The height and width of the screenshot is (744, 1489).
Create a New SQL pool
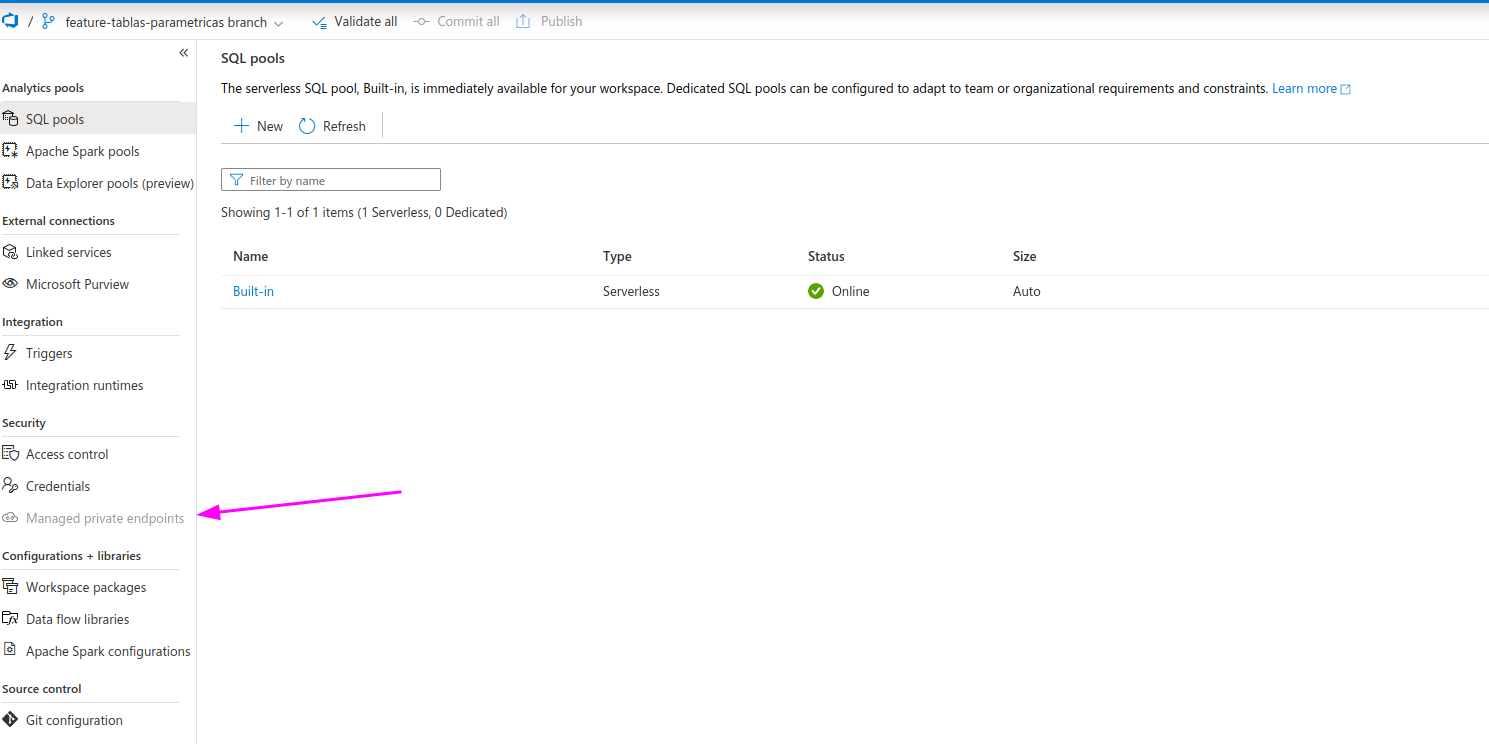point(257,126)
